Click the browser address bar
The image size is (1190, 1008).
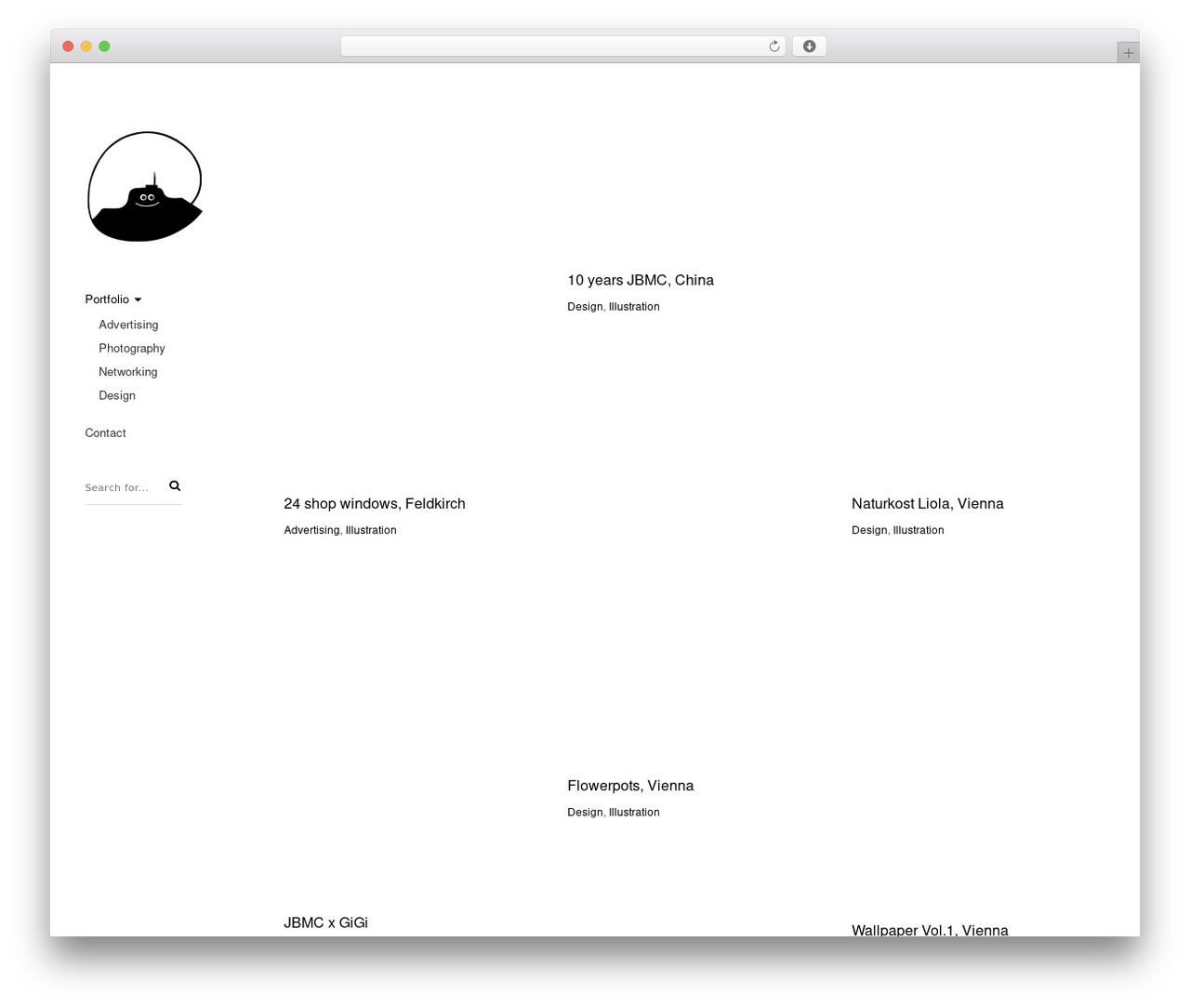[563, 46]
